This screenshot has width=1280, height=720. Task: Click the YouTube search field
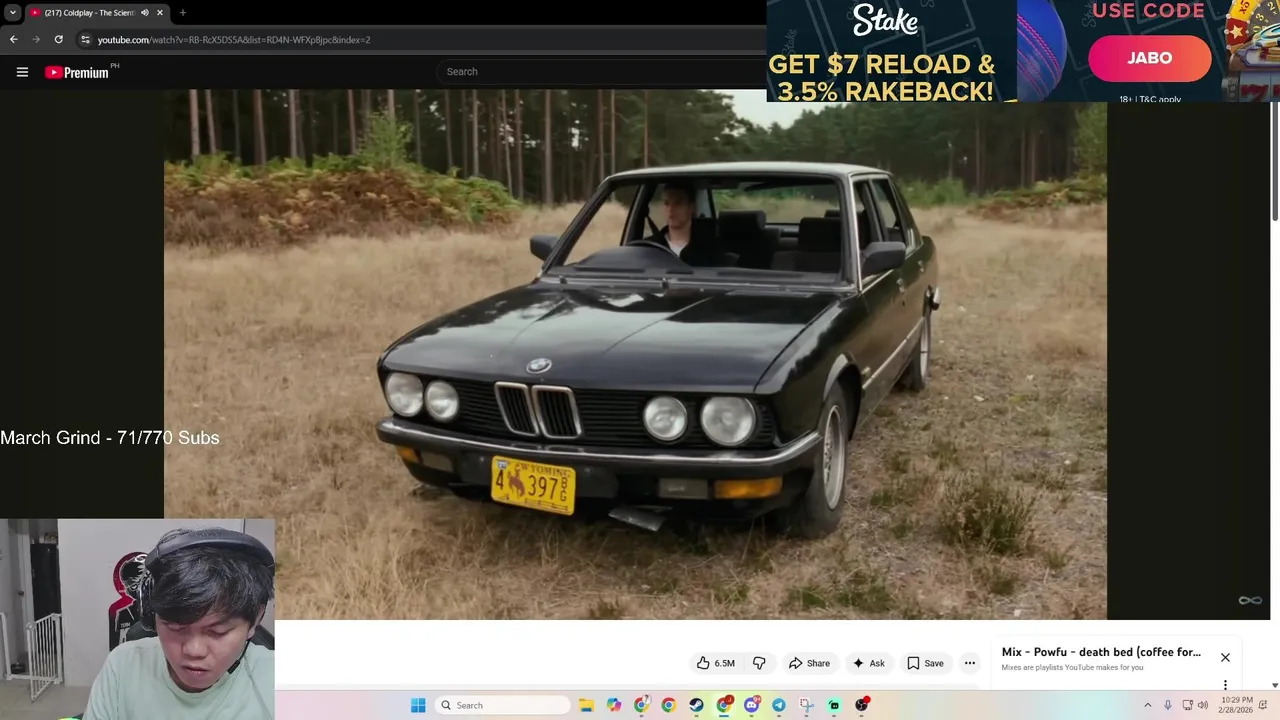(x=600, y=72)
